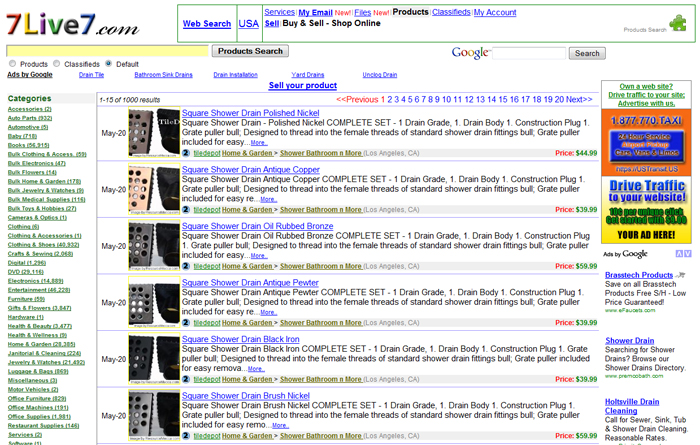This screenshot has width=700, height=445.
Task: Click Sell your product link
Action: [x=303, y=85]
